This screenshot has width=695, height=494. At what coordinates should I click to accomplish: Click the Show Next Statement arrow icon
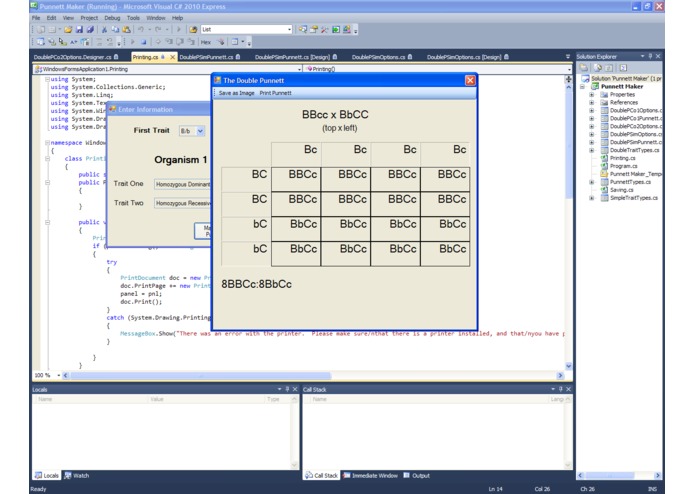(x=158, y=42)
